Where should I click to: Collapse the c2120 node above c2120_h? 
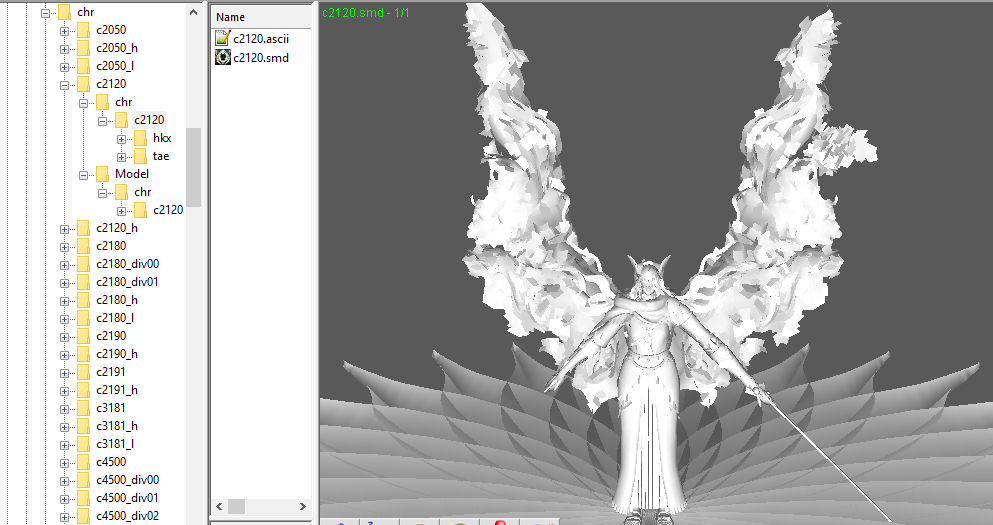pyautogui.click(x=64, y=85)
